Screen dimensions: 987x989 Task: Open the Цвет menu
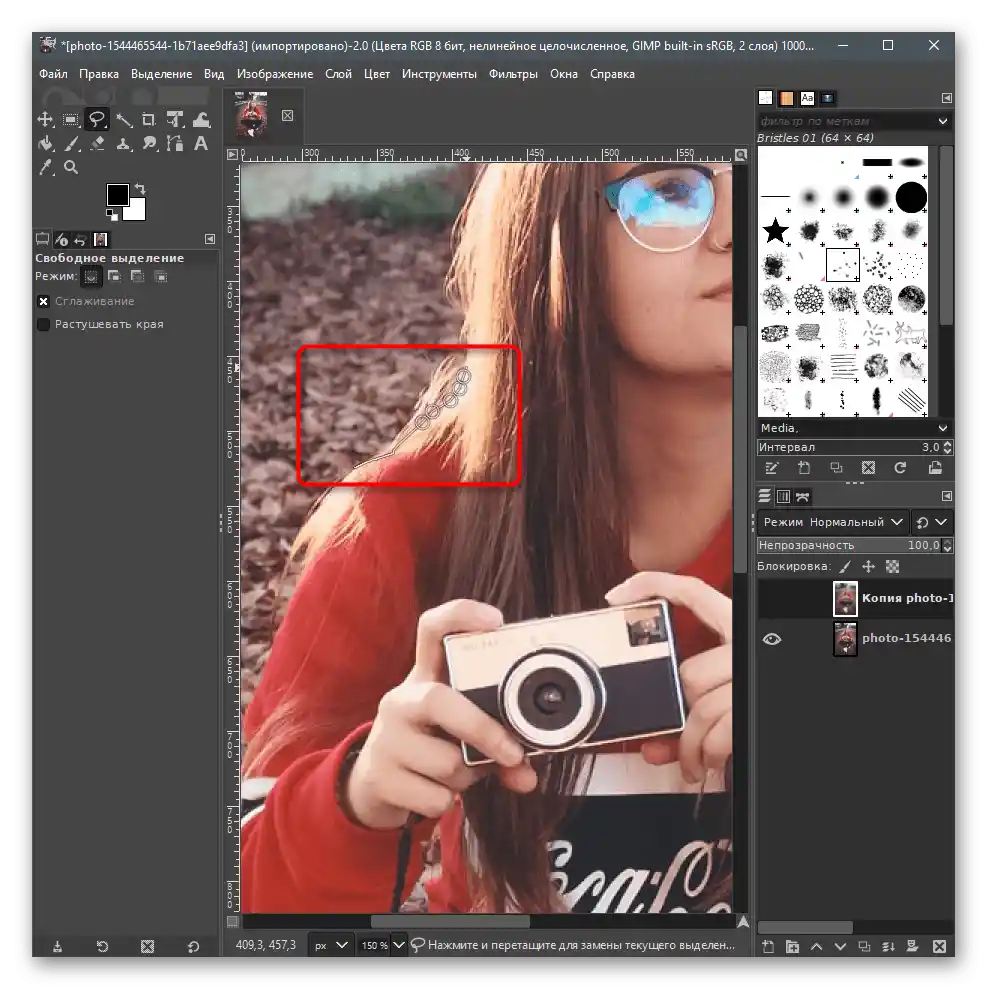(377, 74)
